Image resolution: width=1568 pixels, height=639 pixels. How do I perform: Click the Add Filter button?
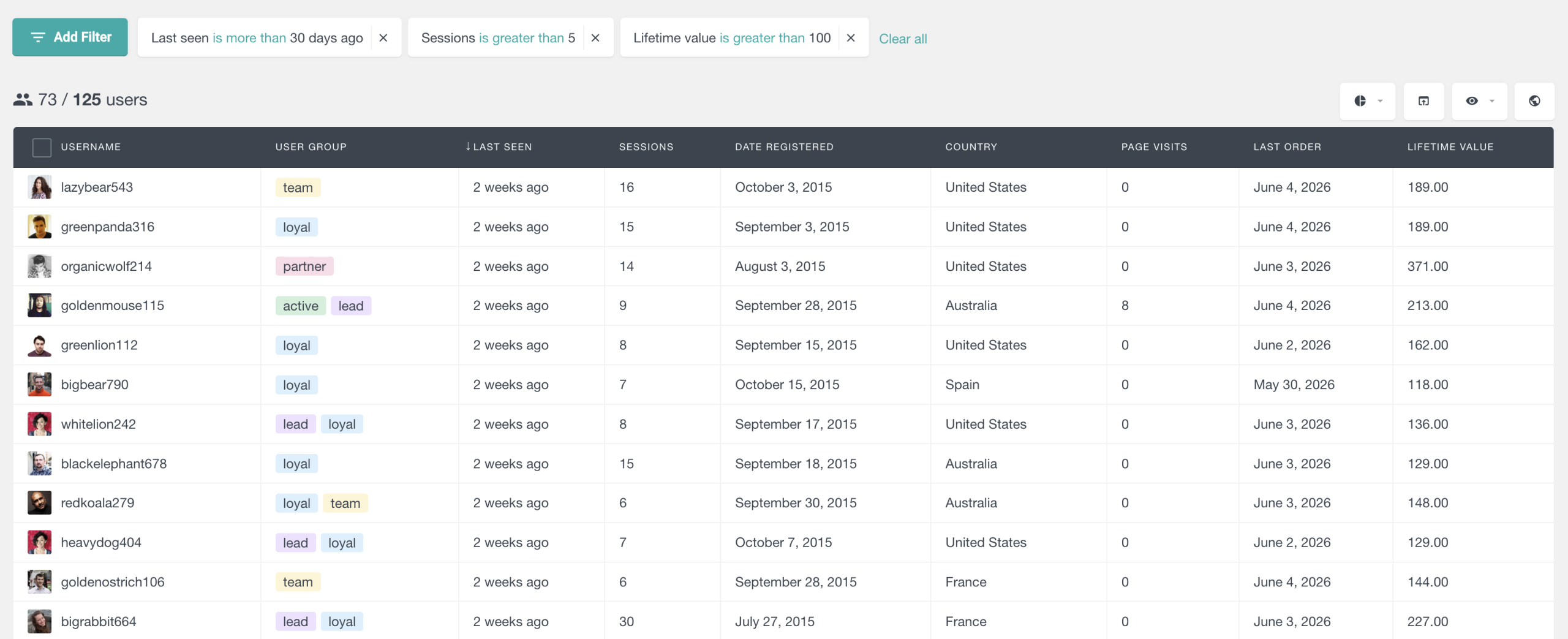tap(70, 37)
